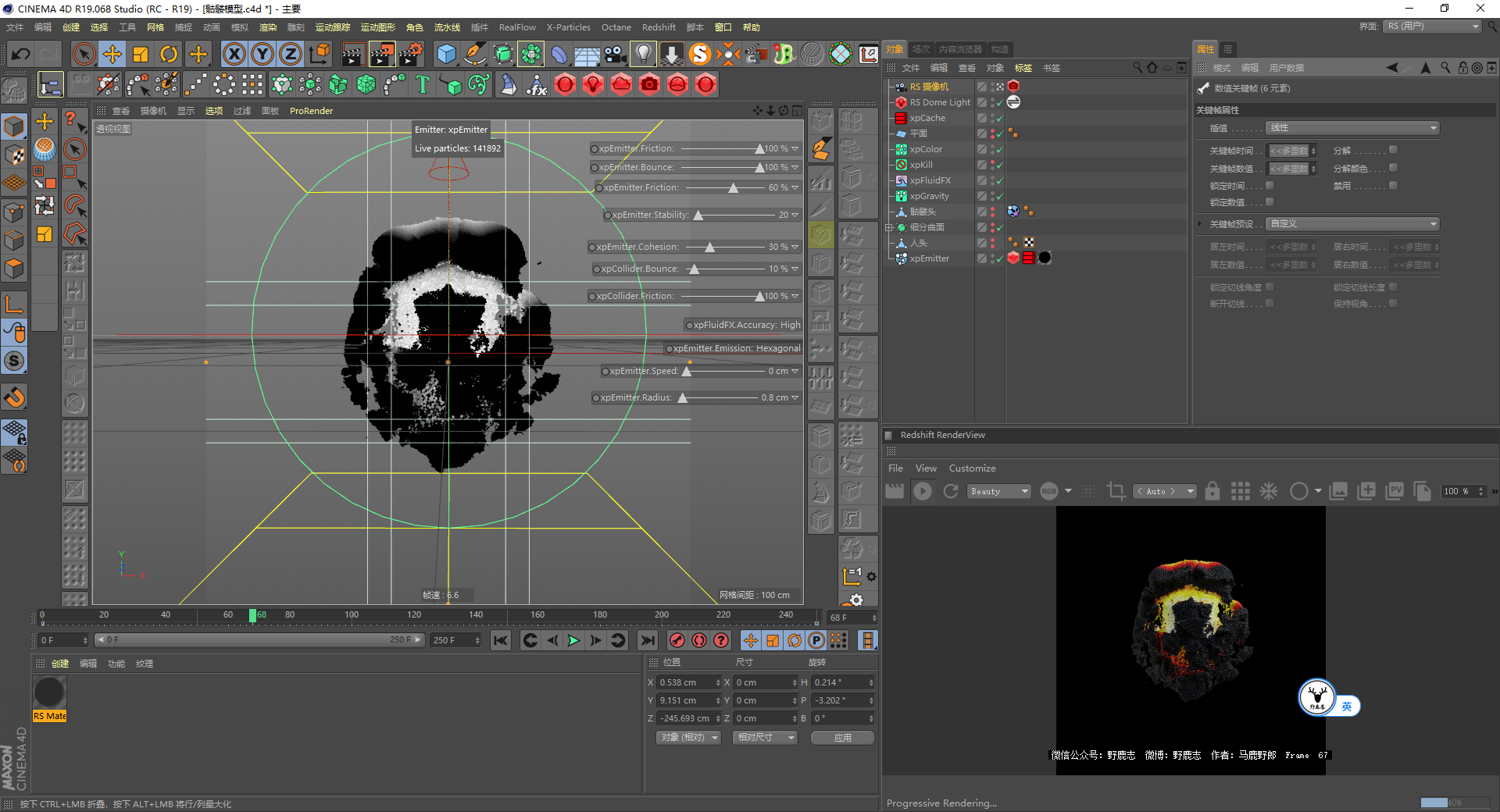Toggle the X axis lock
The height and width of the screenshot is (812, 1500).
point(234,54)
